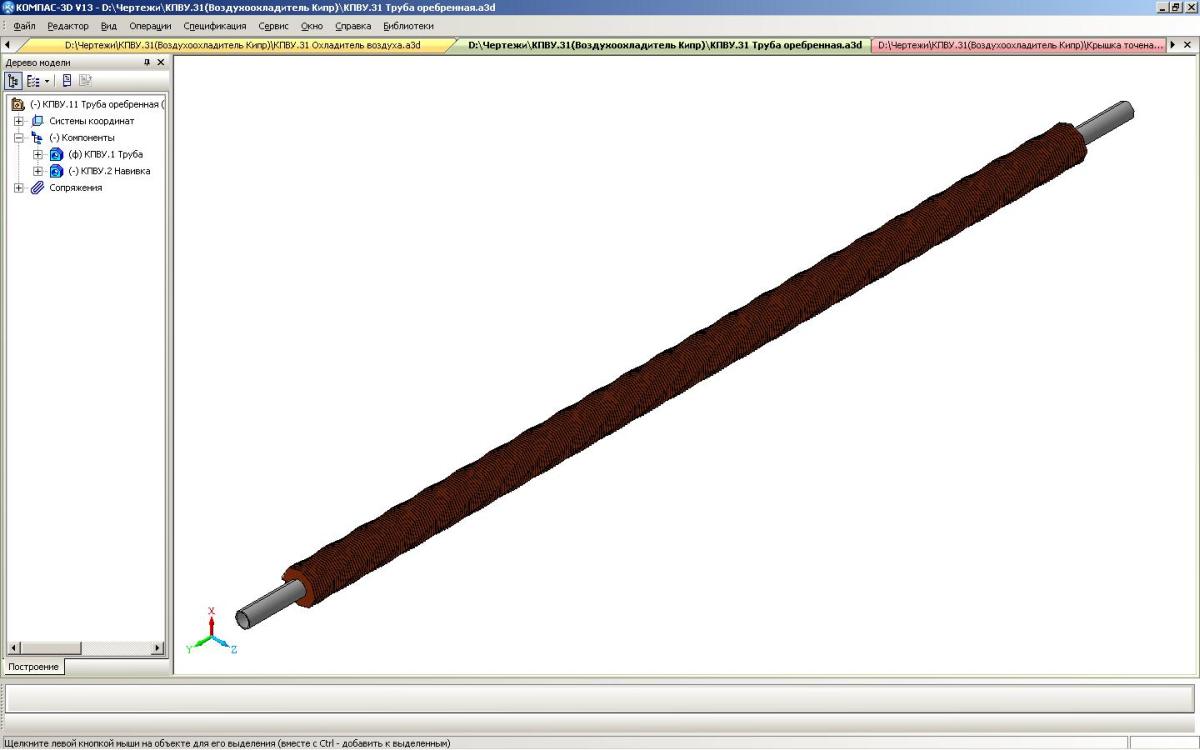
Task: Select the root assembly icon in tree
Action: coord(18,104)
